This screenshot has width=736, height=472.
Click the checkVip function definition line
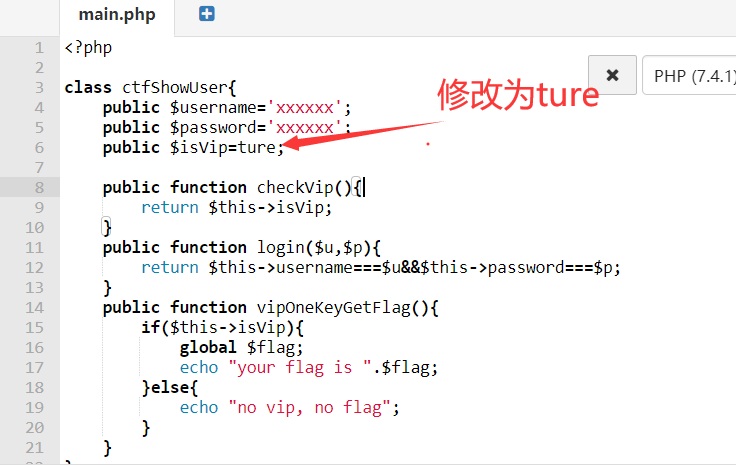click(x=234, y=187)
